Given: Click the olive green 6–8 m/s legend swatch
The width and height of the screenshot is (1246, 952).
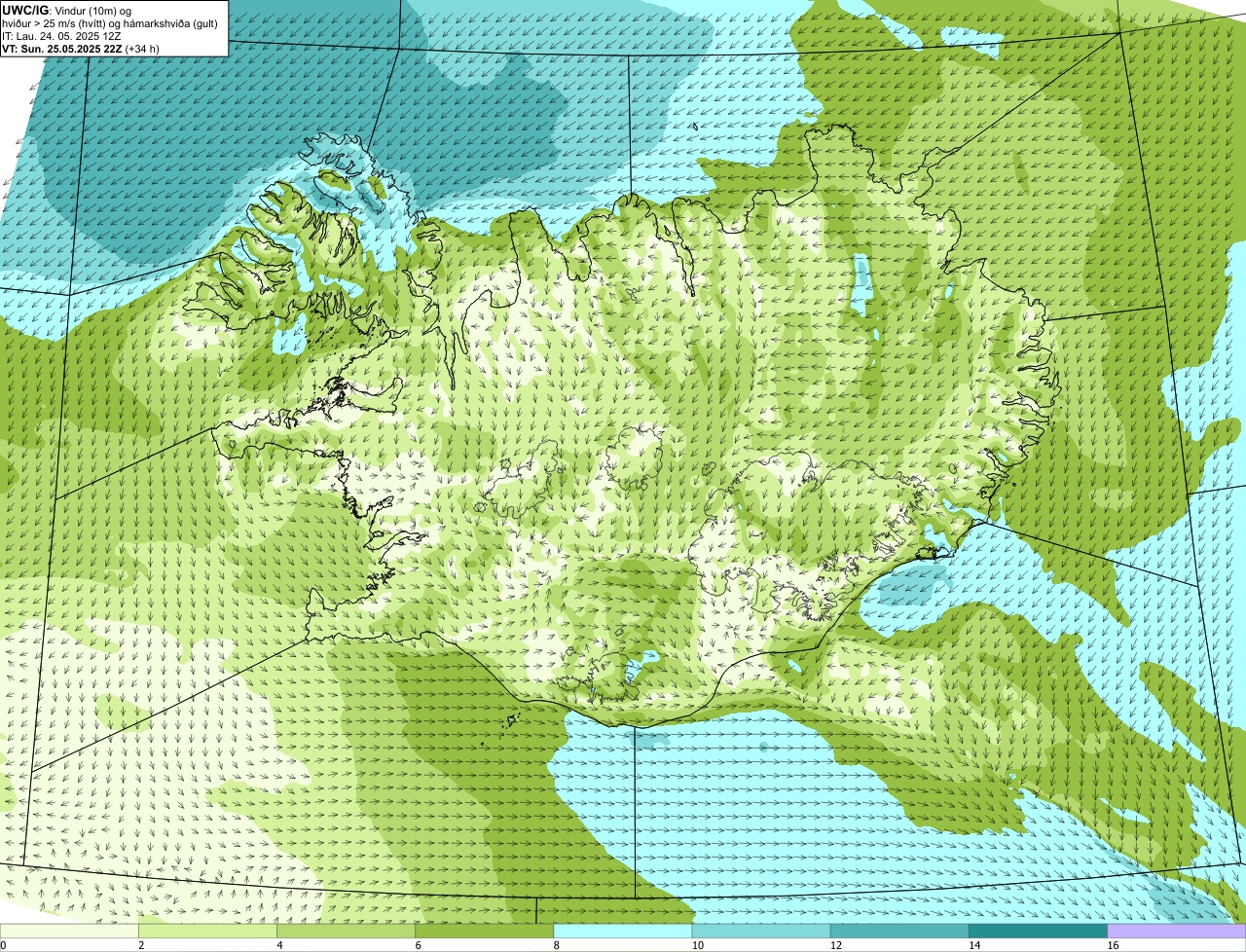Looking at the screenshot, I should (484, 932).
